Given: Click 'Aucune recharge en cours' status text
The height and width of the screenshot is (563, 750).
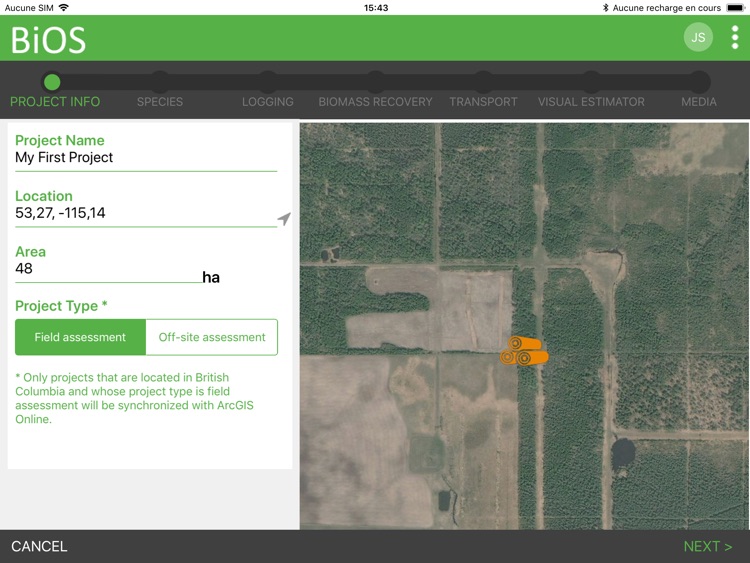Looking at the screenshot, I should pyautogui.click(x=666, y=8).
